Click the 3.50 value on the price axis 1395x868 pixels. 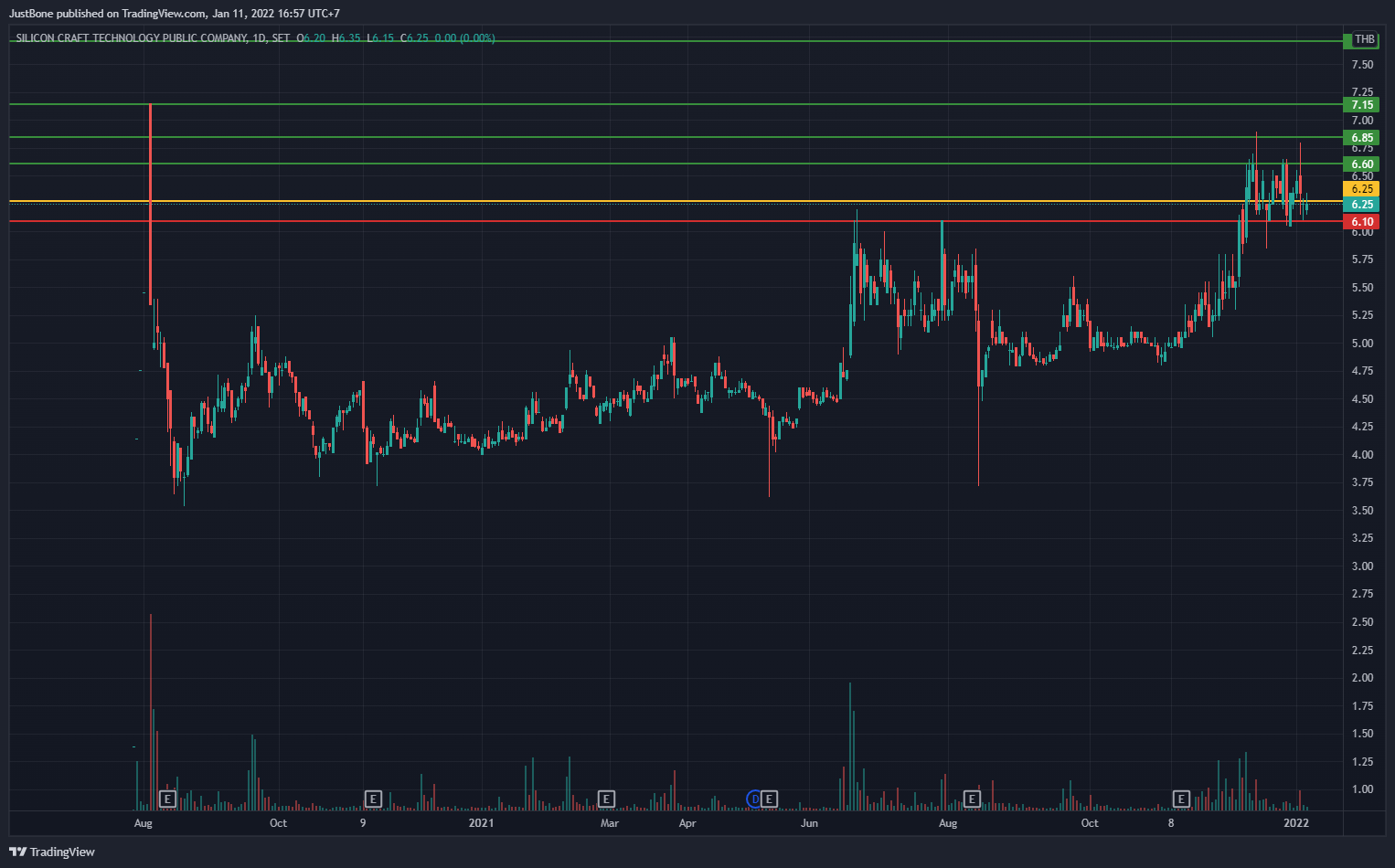tap(1362, 511)
